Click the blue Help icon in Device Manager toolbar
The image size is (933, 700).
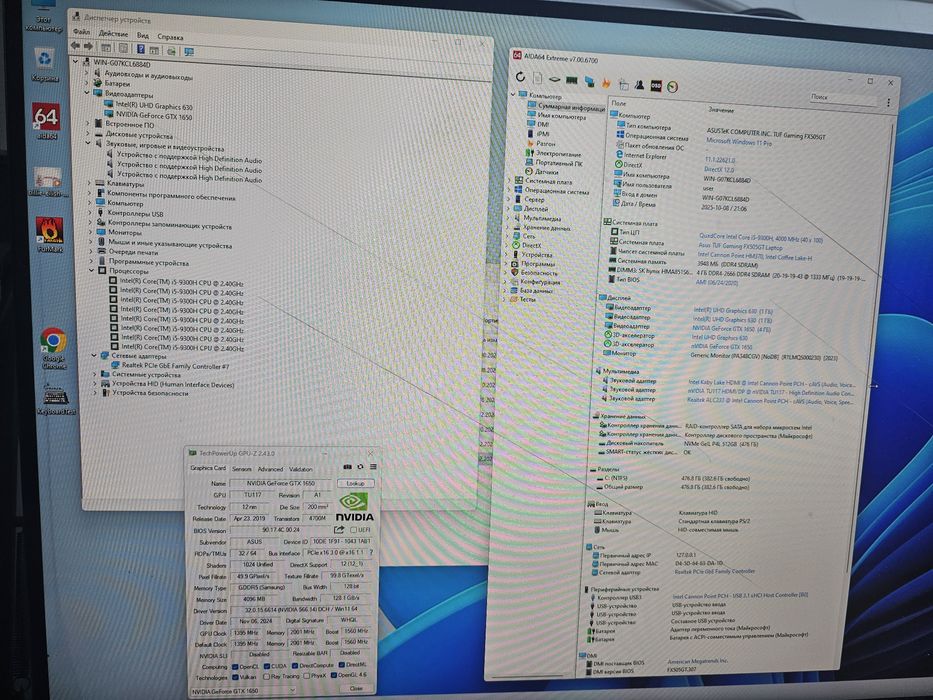pos(140,49)
